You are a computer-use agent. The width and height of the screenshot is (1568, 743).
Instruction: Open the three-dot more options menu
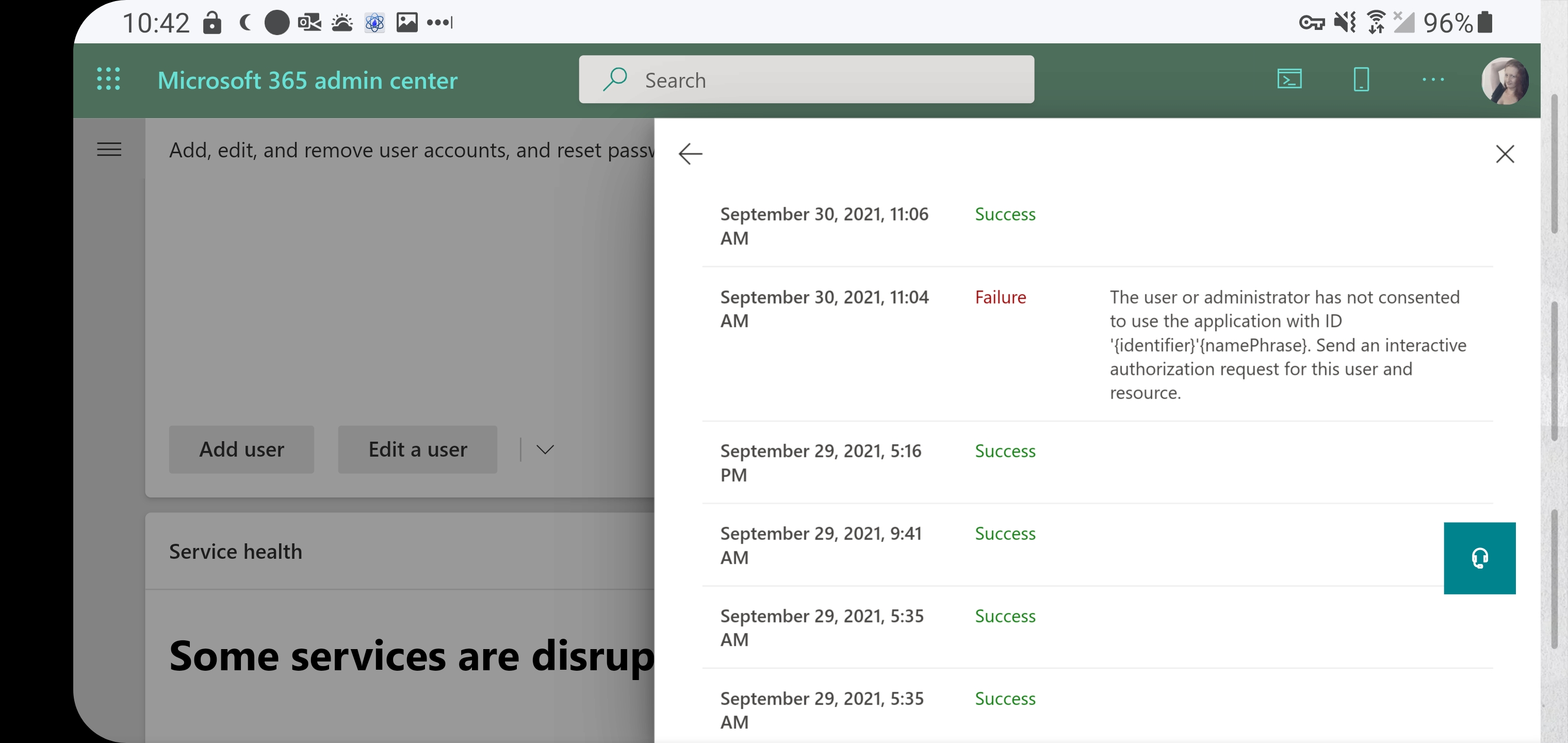point(1433,79)
